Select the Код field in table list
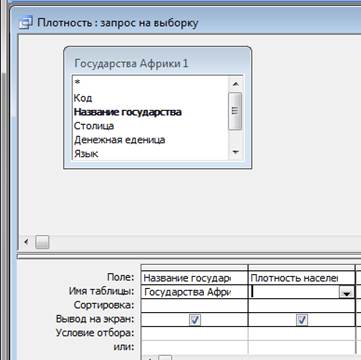The image size is (361, 360). click(150, 98)
